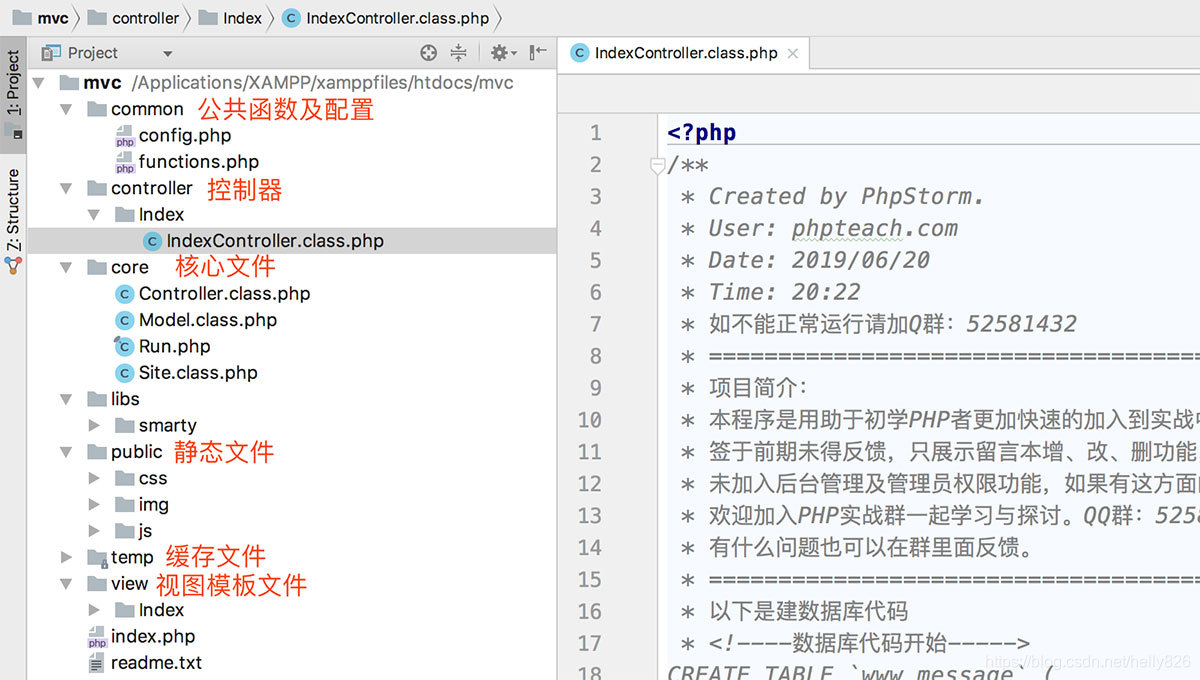Open the 7: Structure tool window tab

click(x=13, y=209)
